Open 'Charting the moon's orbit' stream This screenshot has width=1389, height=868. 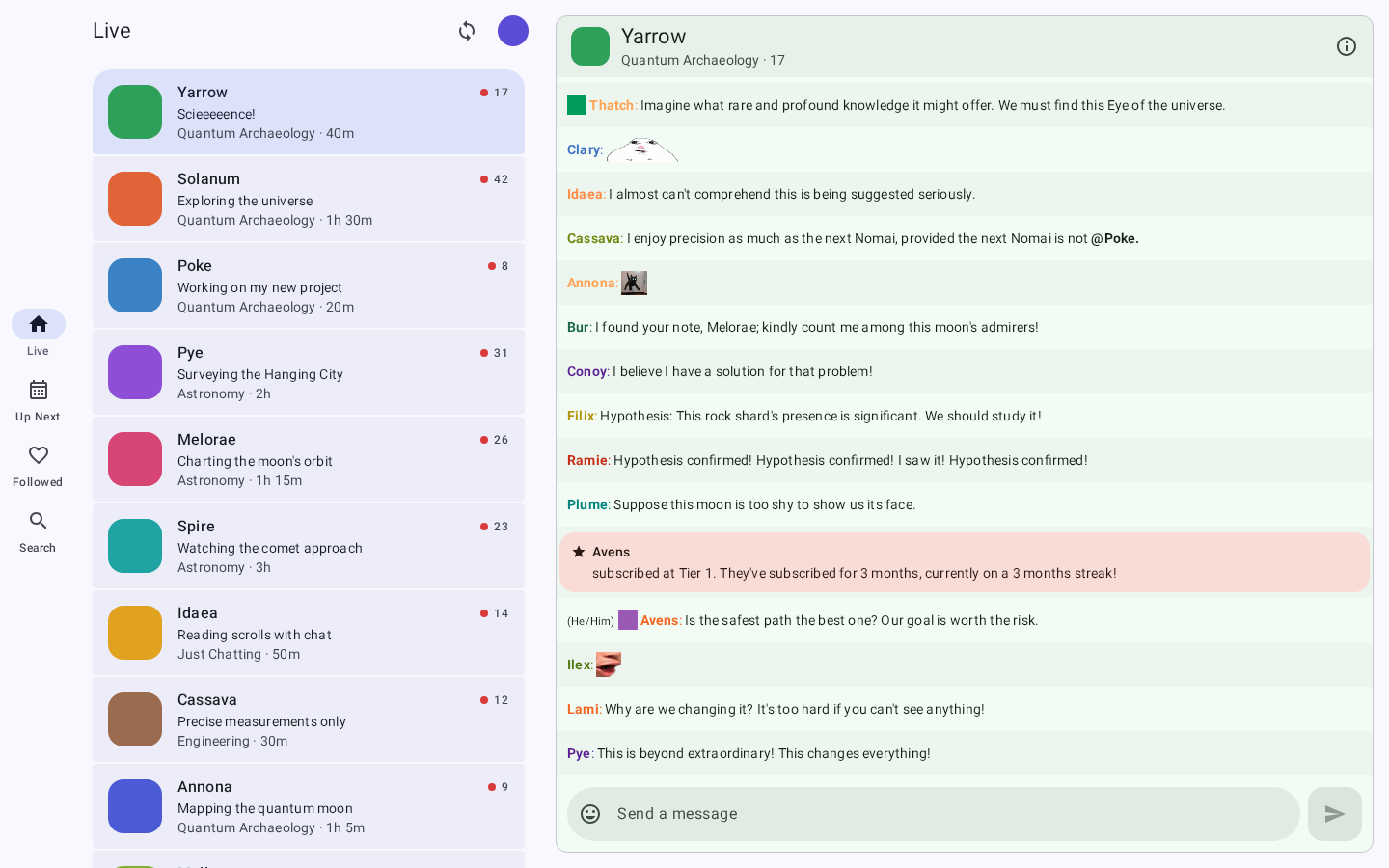309,459
